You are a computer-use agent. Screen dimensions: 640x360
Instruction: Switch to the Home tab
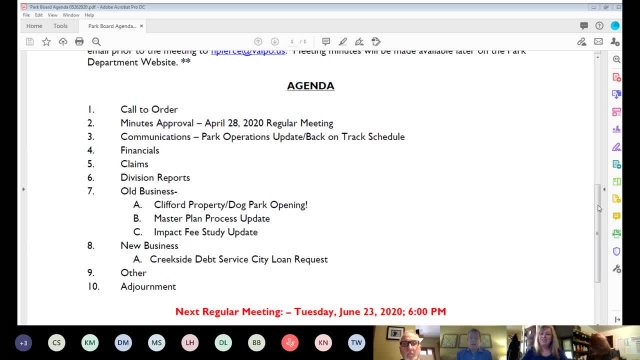pos(34,26)
